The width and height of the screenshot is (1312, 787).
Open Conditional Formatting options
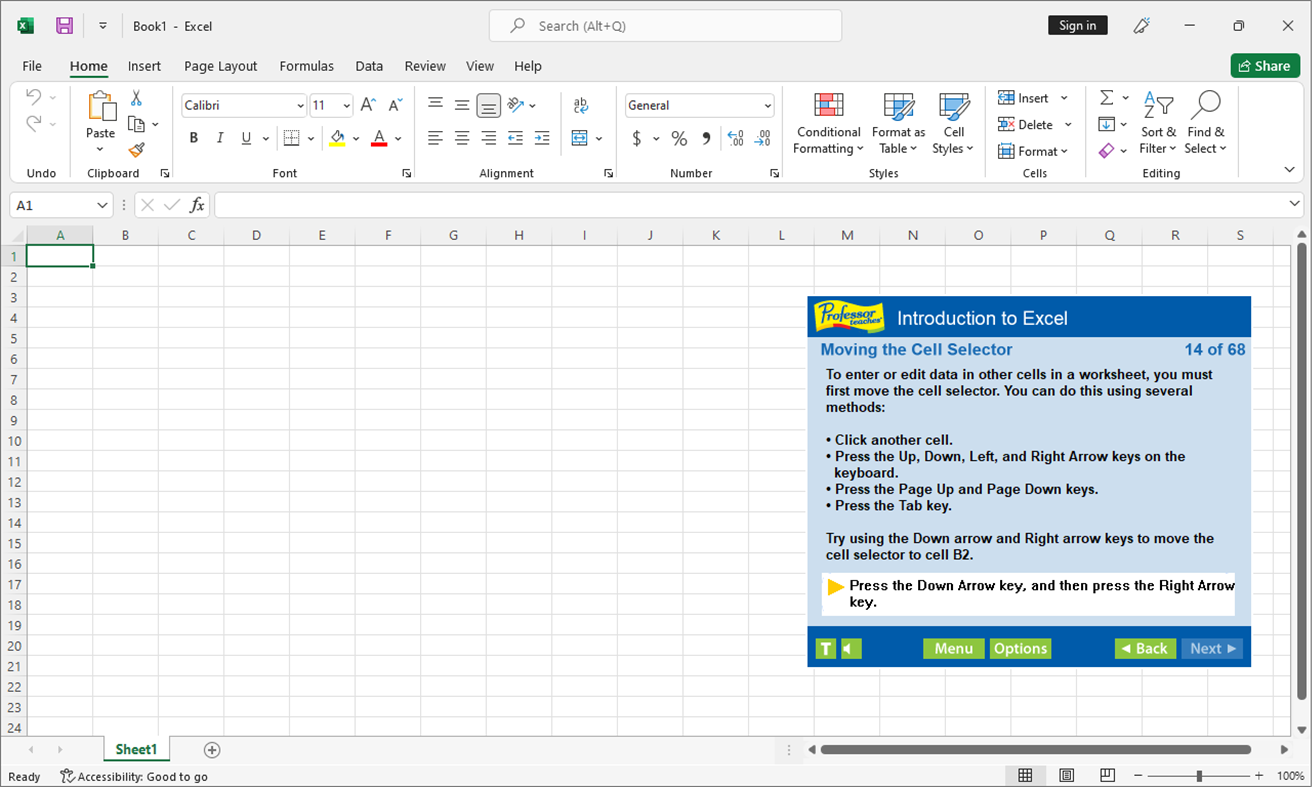[828, 124]
